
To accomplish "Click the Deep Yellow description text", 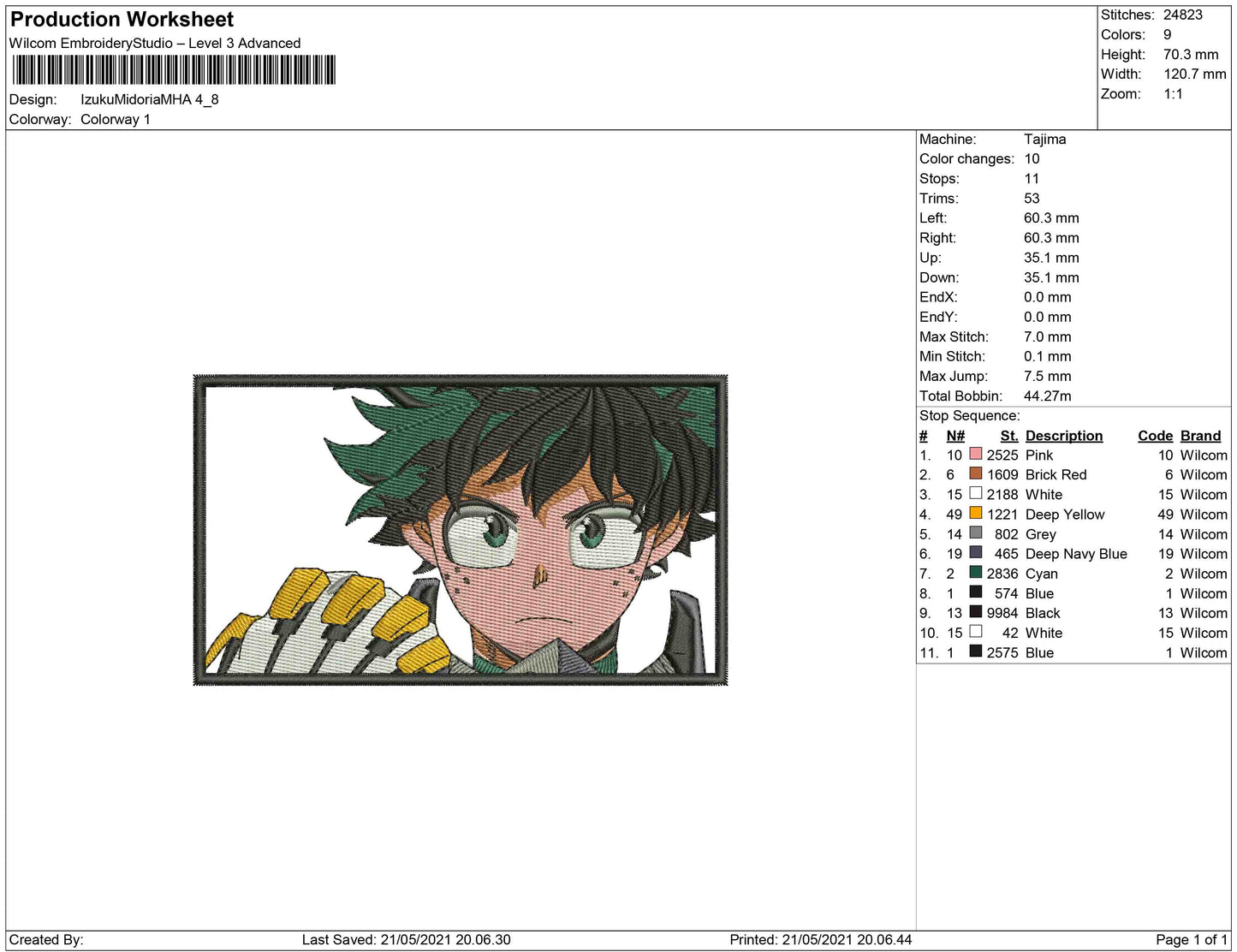I will [1065, 514].
